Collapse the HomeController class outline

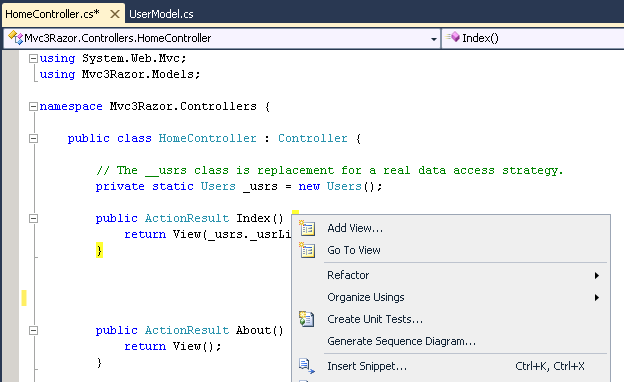33,138
